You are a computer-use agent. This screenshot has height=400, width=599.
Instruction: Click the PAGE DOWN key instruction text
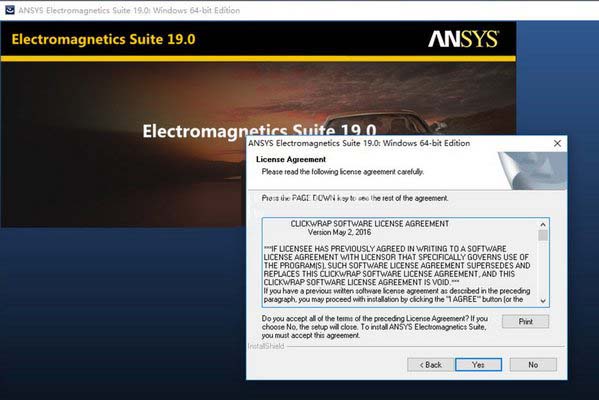click(355, 198)
